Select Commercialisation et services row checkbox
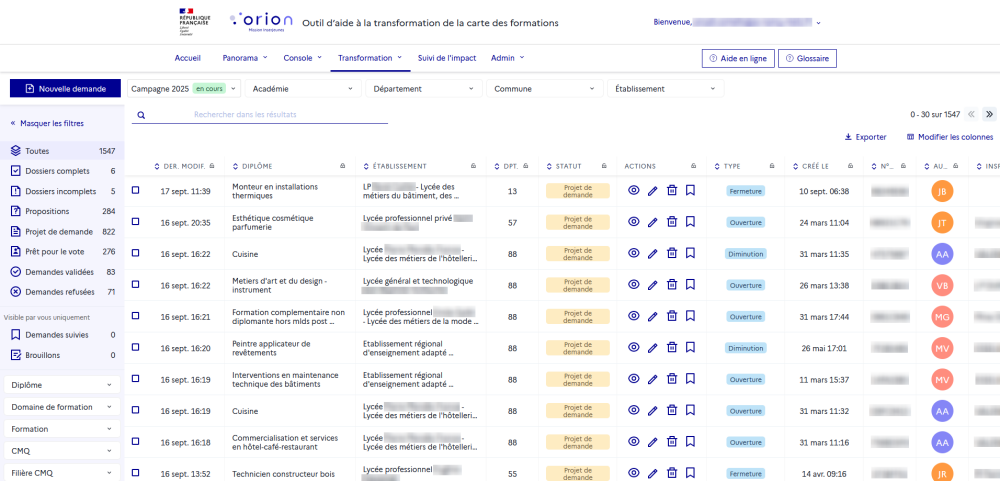1000x481 pixels. (135, 441)
